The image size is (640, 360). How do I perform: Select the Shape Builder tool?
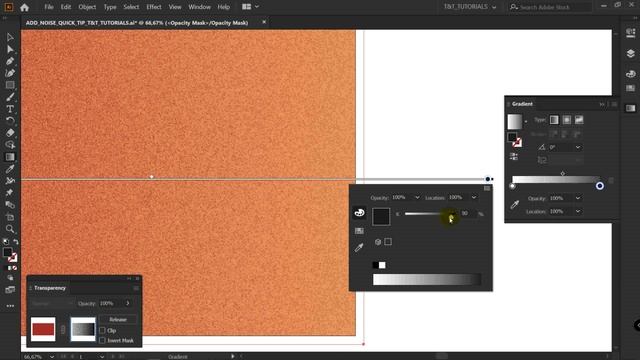coord(10,145)
